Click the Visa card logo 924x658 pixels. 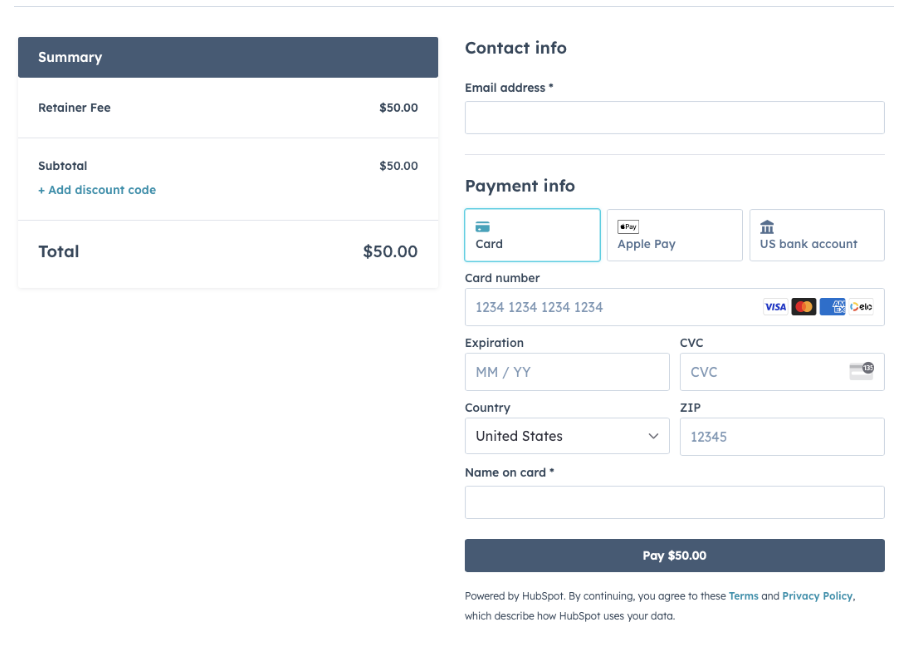[775, 307]
